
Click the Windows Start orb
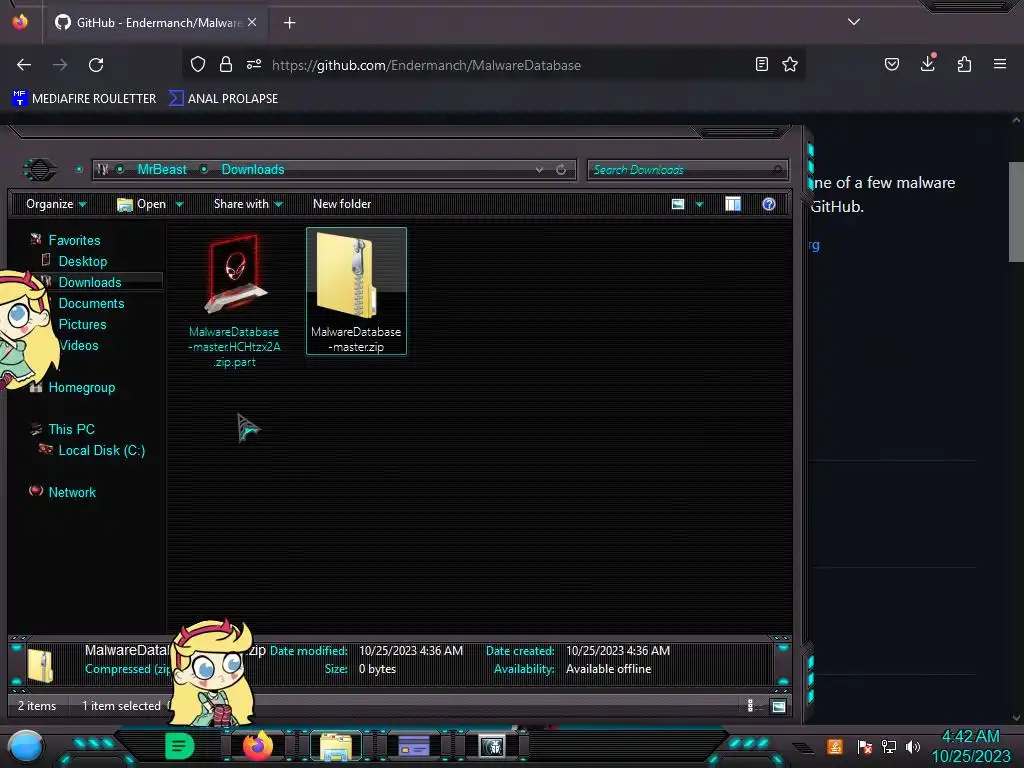tap(26, 747)
